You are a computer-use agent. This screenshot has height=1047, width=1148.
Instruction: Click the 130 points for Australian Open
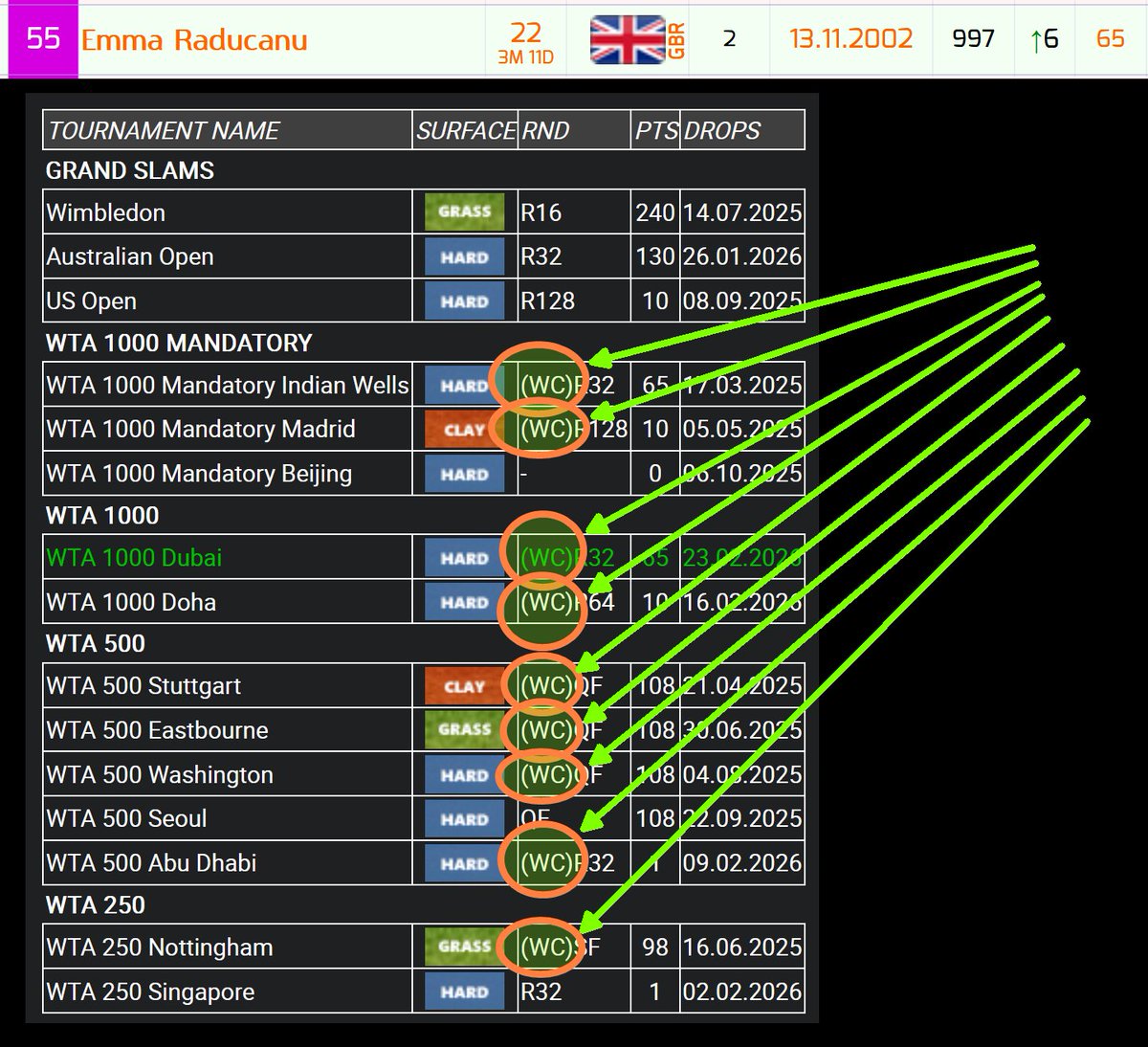(x=655, y=256)
